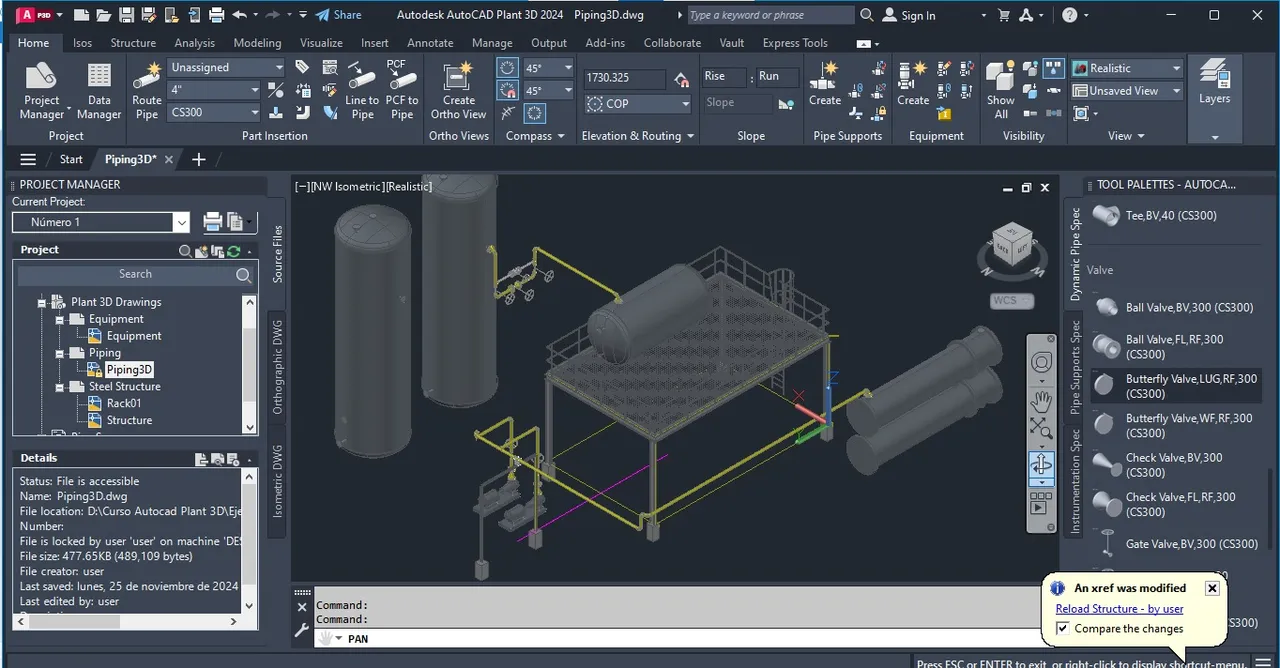Viewport: 1280px width, 668px height.
Task: Click the Sign In button
Action: pos(909,15)
